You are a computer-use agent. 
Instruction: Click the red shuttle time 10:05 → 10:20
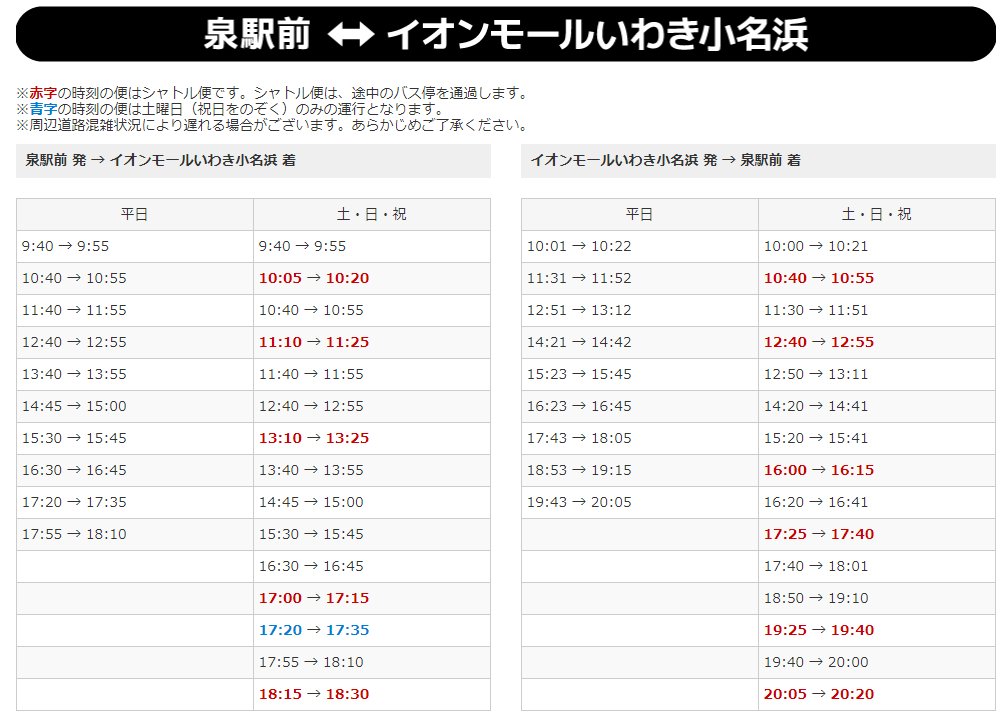314,278
